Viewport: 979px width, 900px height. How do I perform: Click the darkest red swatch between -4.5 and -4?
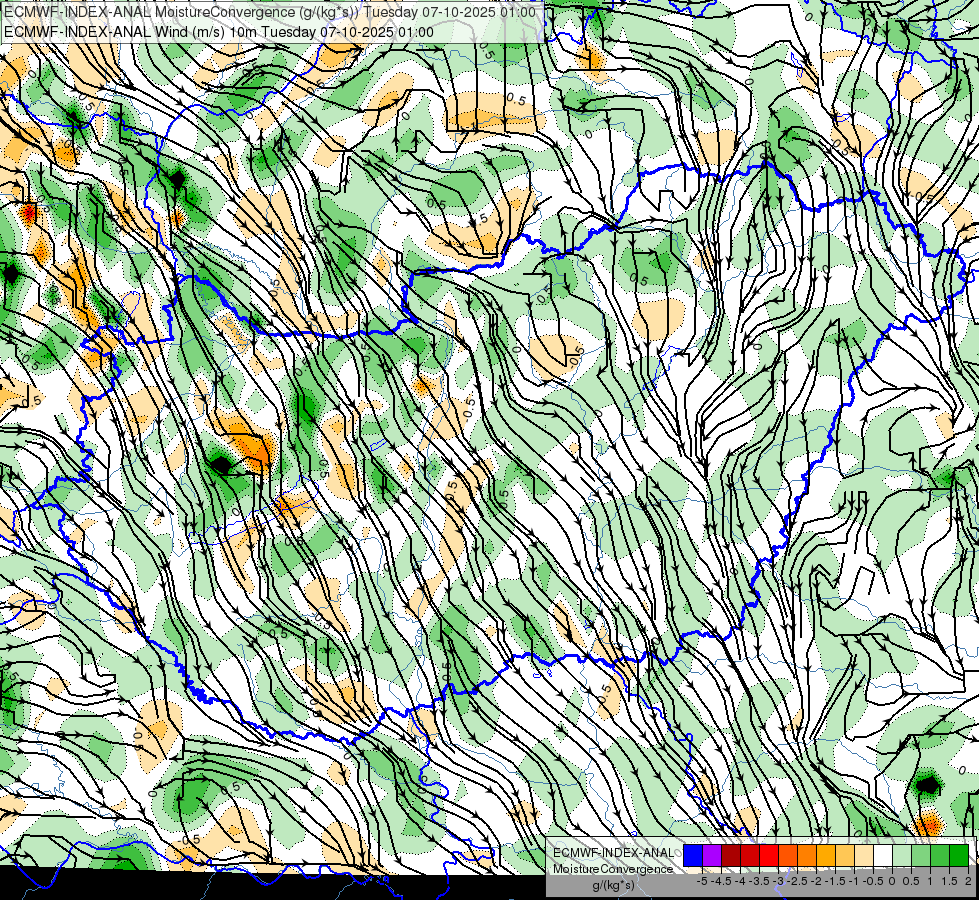coord(731,855)
